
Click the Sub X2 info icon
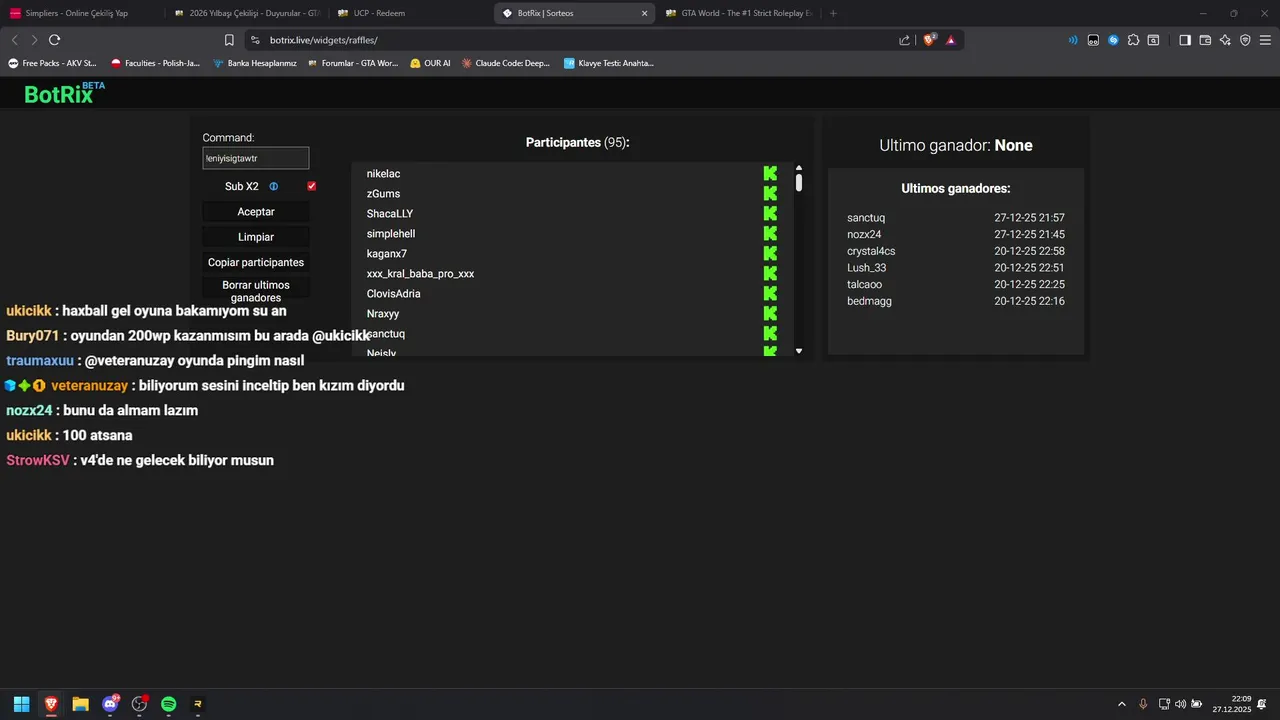[x=274, y=187]
